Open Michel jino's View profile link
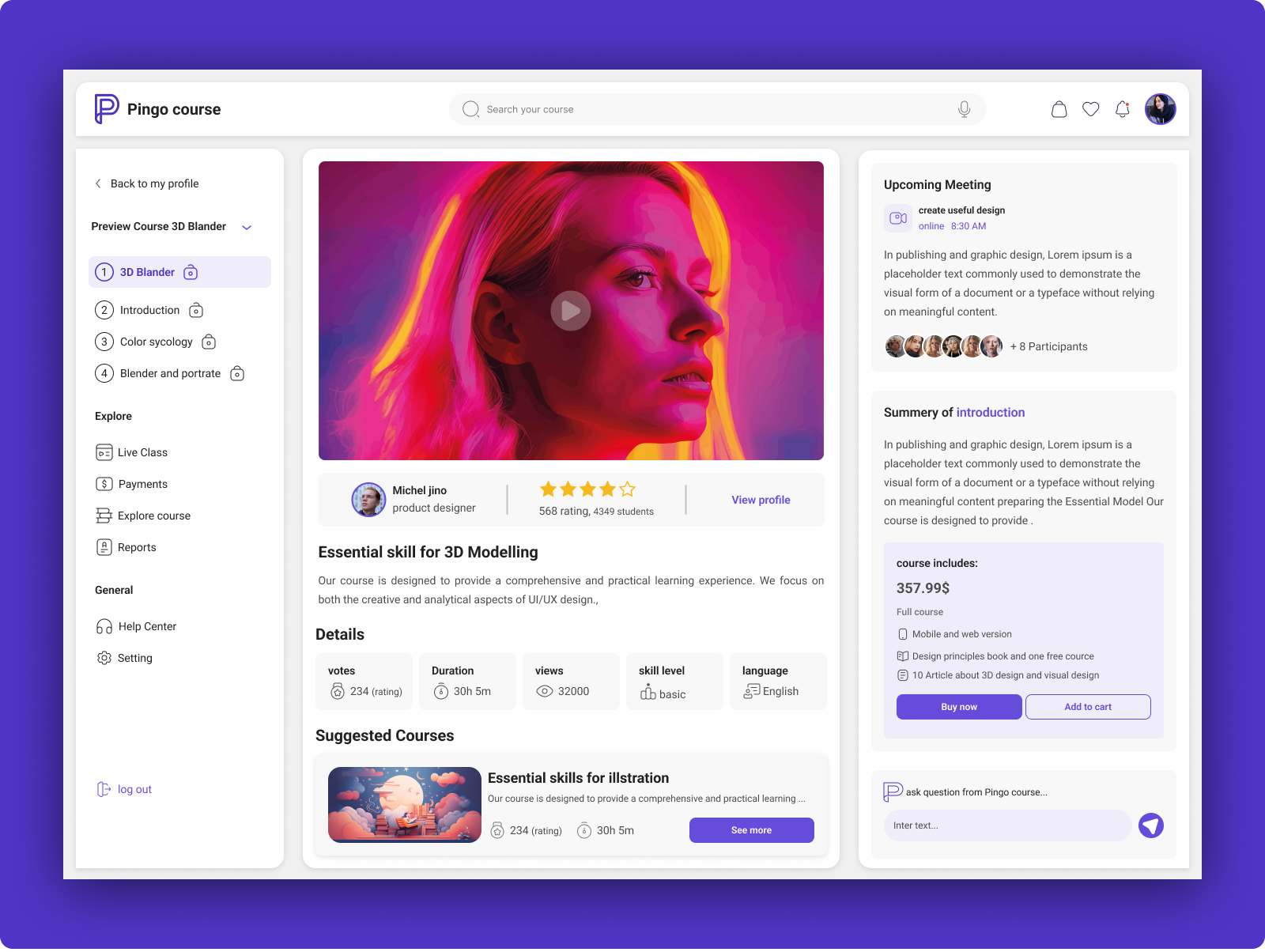The image size is (1265, 952). point(760,500)
